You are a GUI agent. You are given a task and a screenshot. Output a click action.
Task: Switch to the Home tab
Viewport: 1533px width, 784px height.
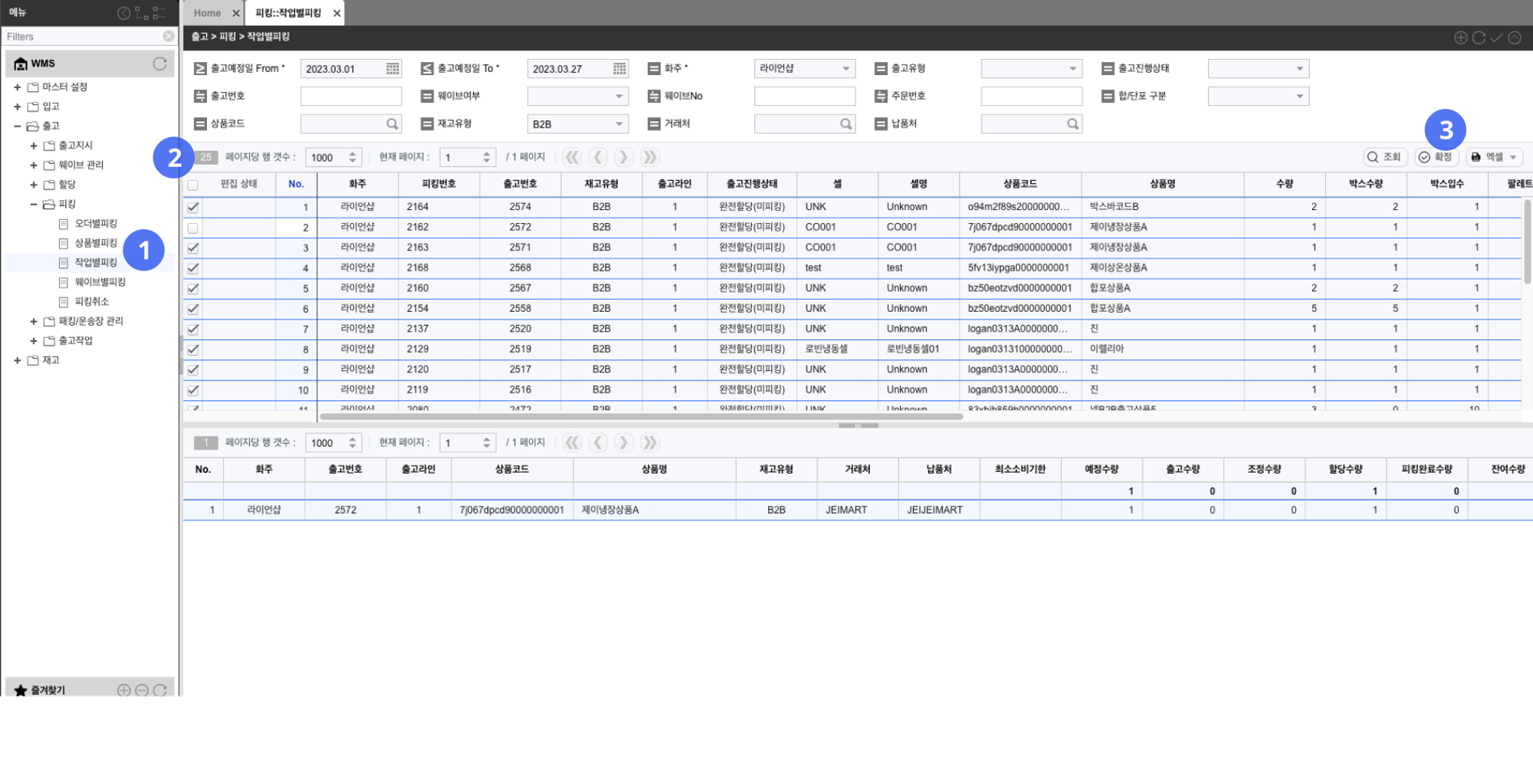pos(207,13)
